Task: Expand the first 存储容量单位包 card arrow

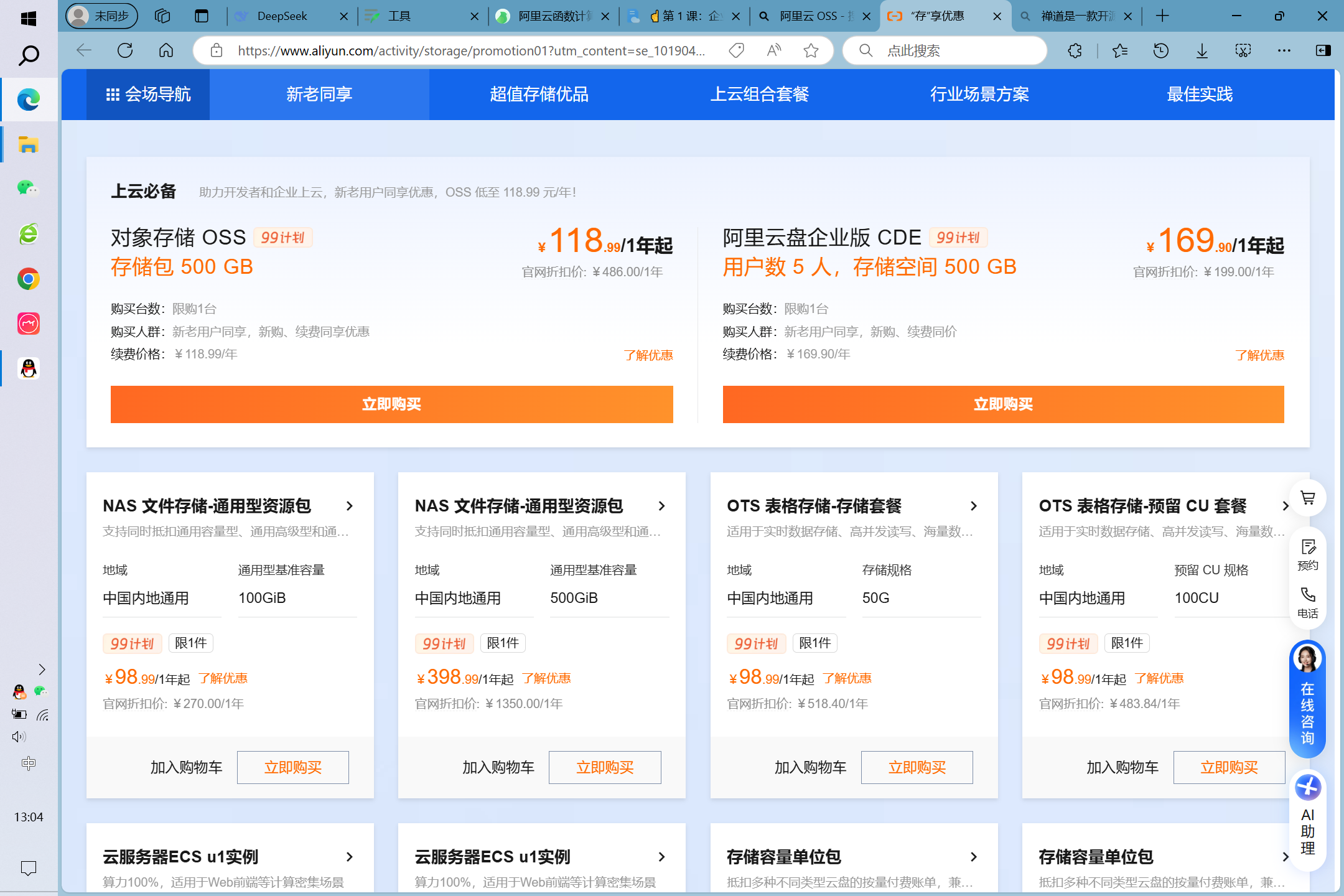Action: [x=974, y=857]
